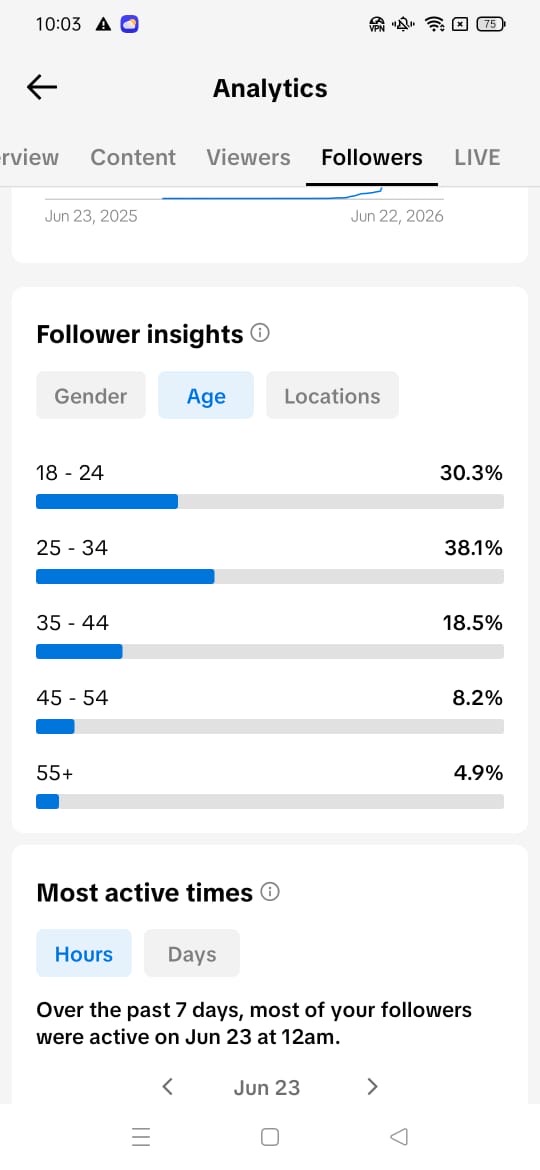
Task: Open the LIVE tab
Action: coord(477,157)
